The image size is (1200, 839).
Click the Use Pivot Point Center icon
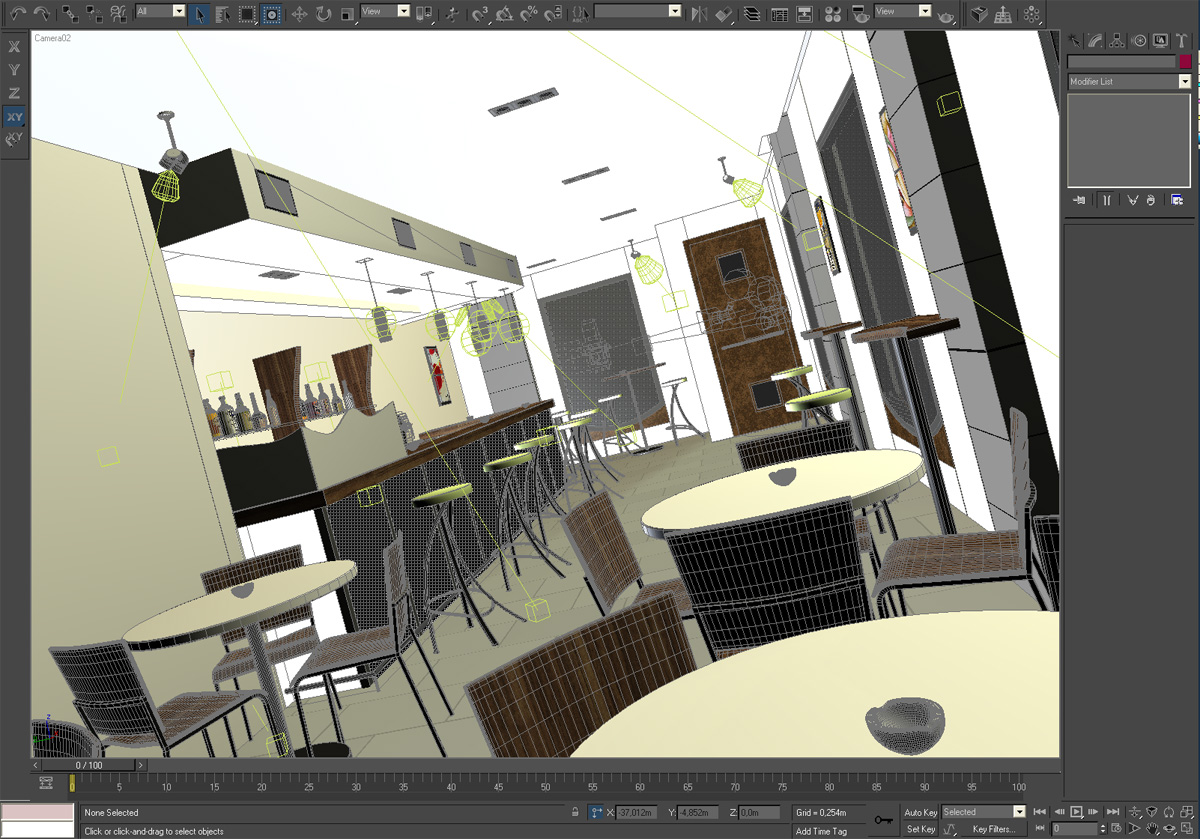point(425,14)
